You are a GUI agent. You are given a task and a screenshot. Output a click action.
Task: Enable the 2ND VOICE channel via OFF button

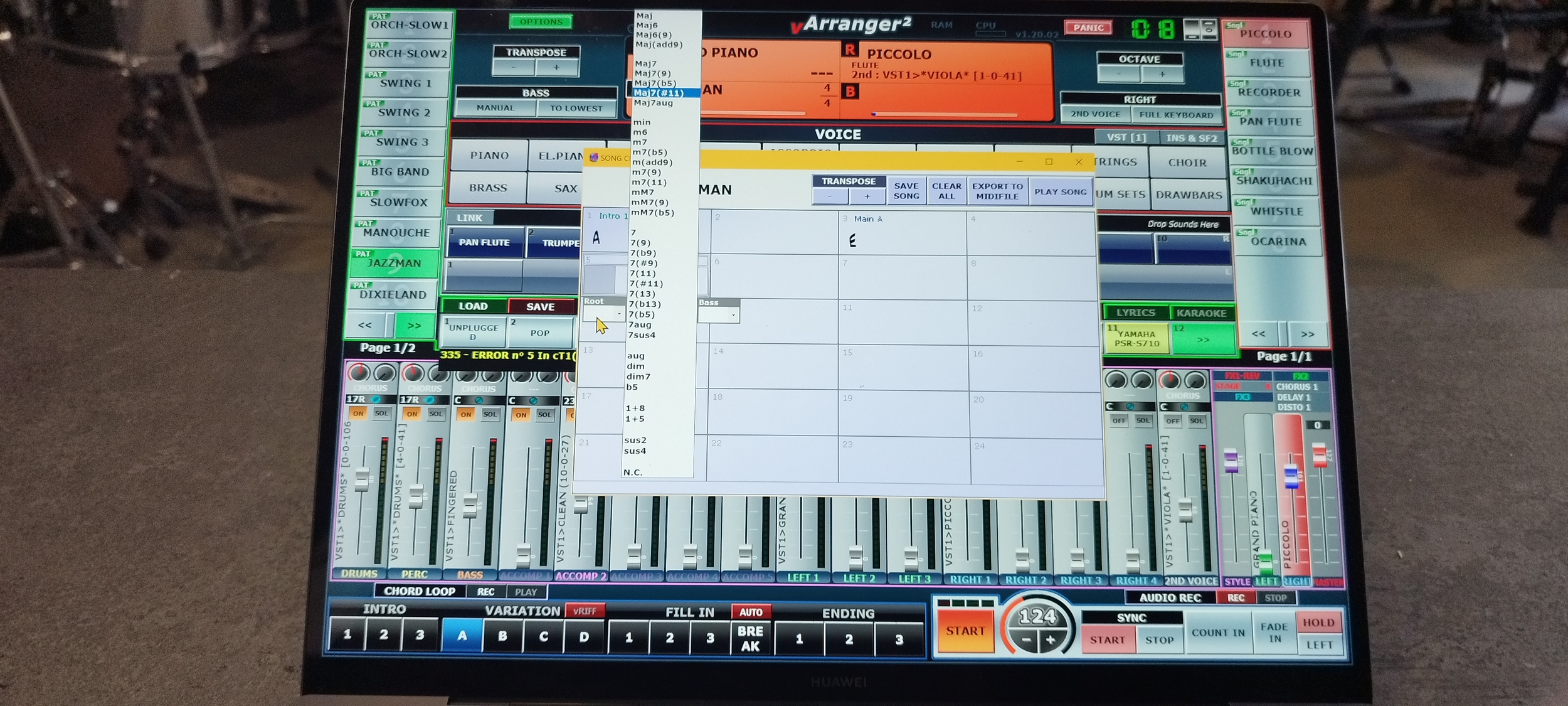(x=1173, y=421)
